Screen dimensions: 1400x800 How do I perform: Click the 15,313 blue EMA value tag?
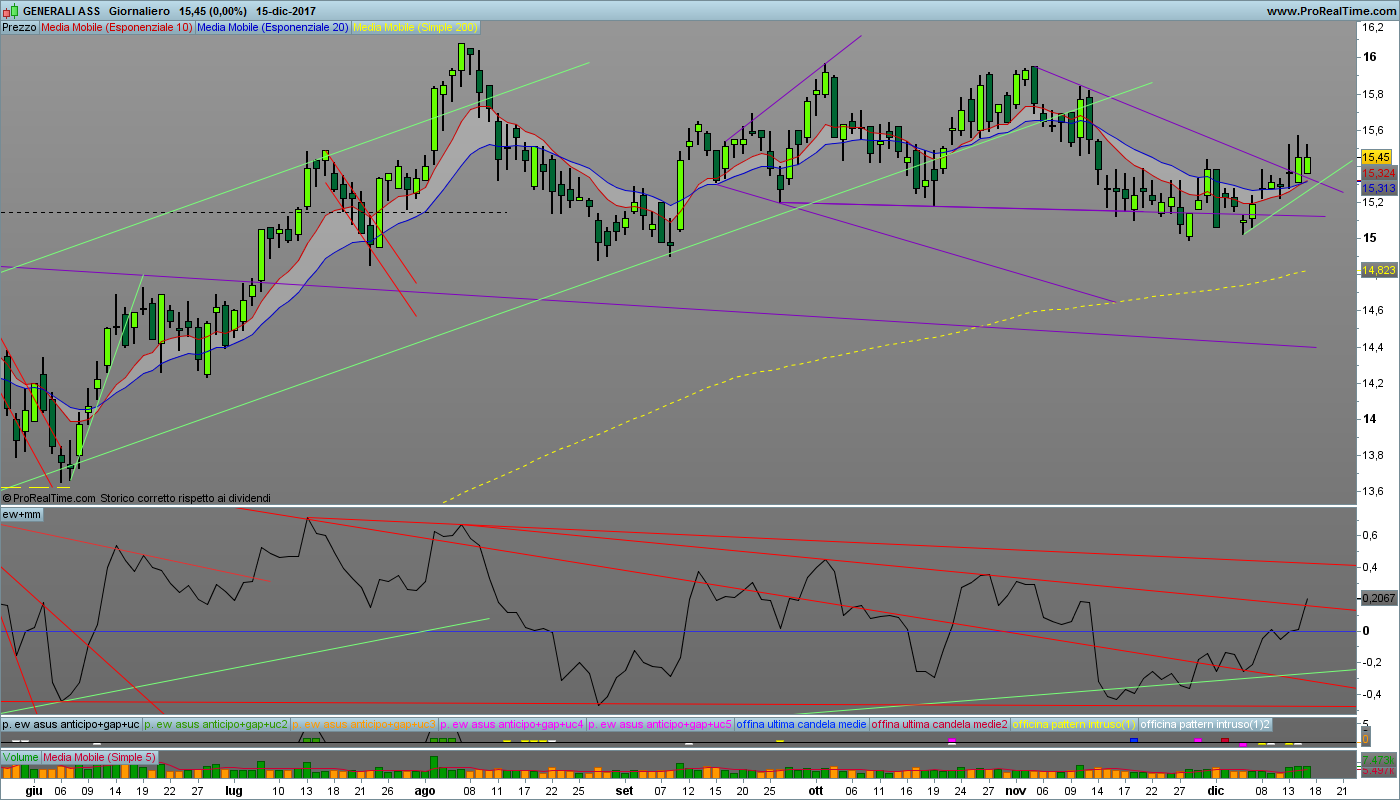pos(1378,188)
